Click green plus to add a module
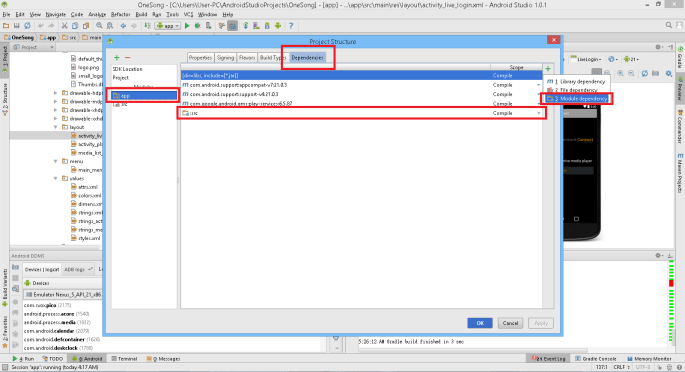Viewport: 685px width, 372px height. point(117,58)
